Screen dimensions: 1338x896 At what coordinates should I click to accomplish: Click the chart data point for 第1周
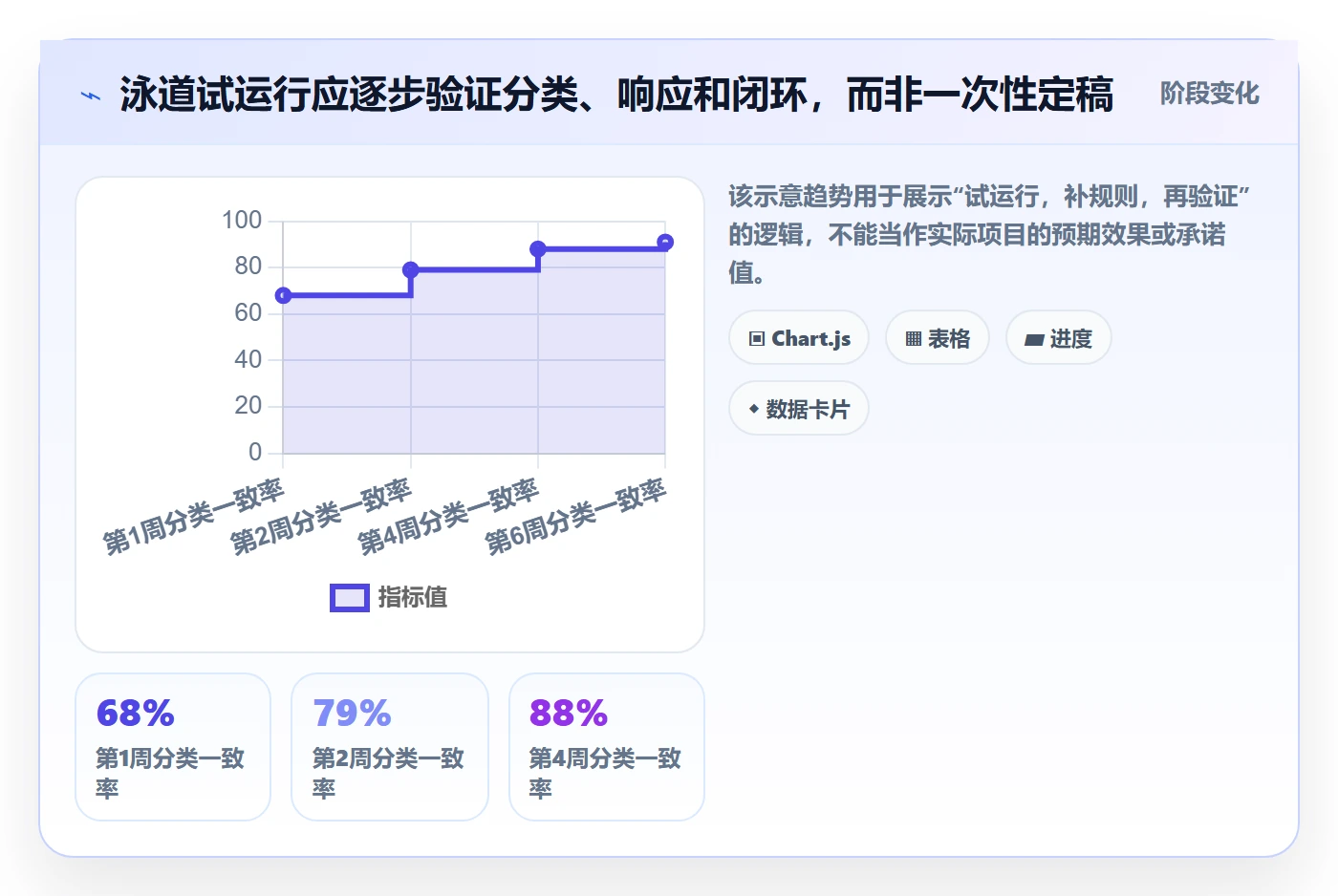[x=283, y=295]
